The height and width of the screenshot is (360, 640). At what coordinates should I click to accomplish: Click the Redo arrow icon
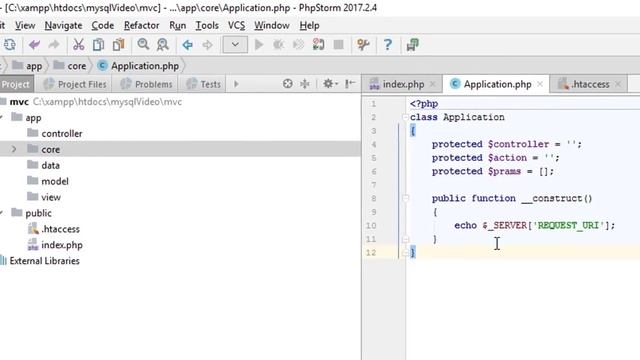pyautogui.click(x=54, y=44)
